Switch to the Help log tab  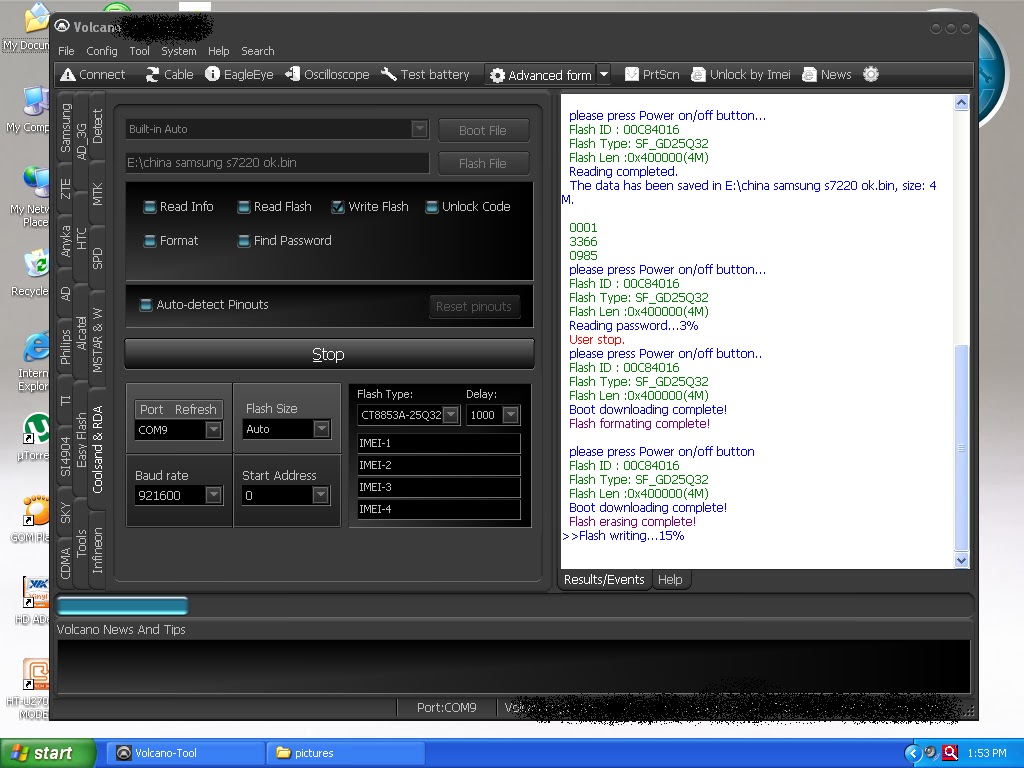670,580
